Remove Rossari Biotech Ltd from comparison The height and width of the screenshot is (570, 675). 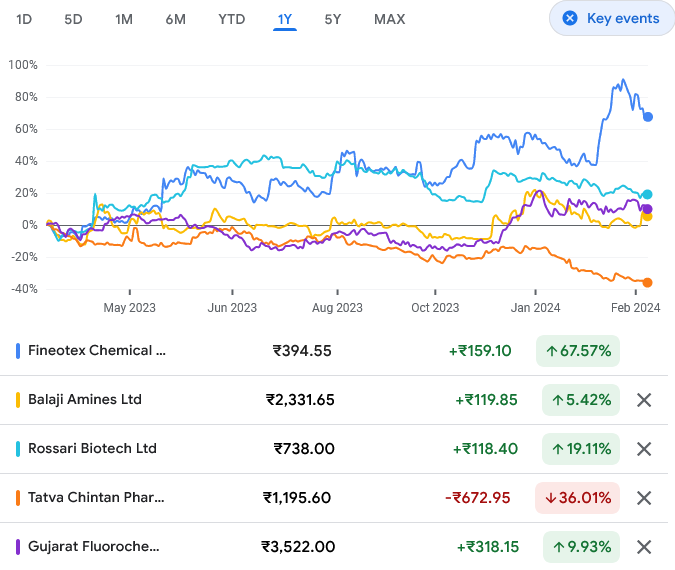(644, 449)
